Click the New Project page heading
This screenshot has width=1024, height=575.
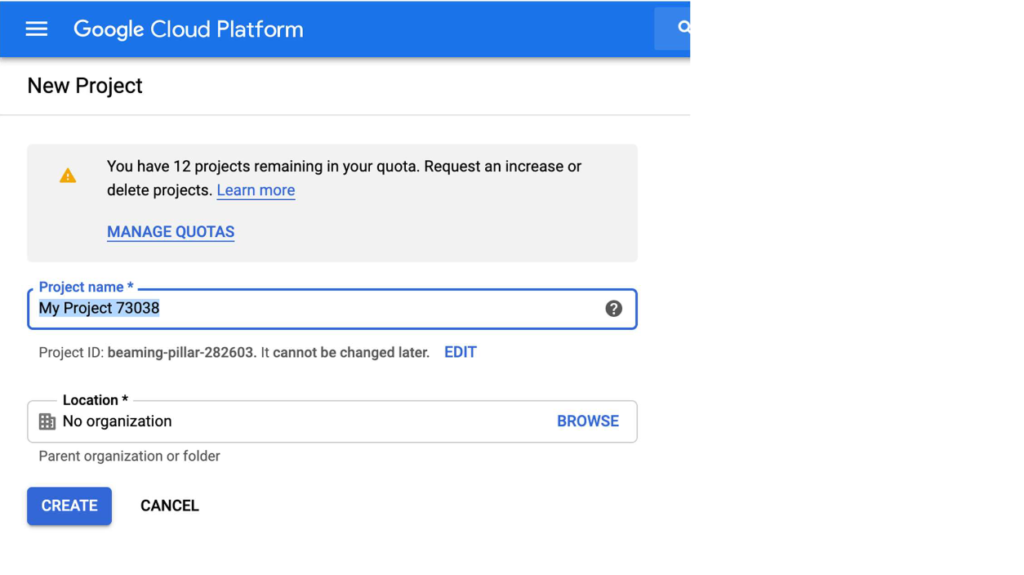click(x=85, y=86)
